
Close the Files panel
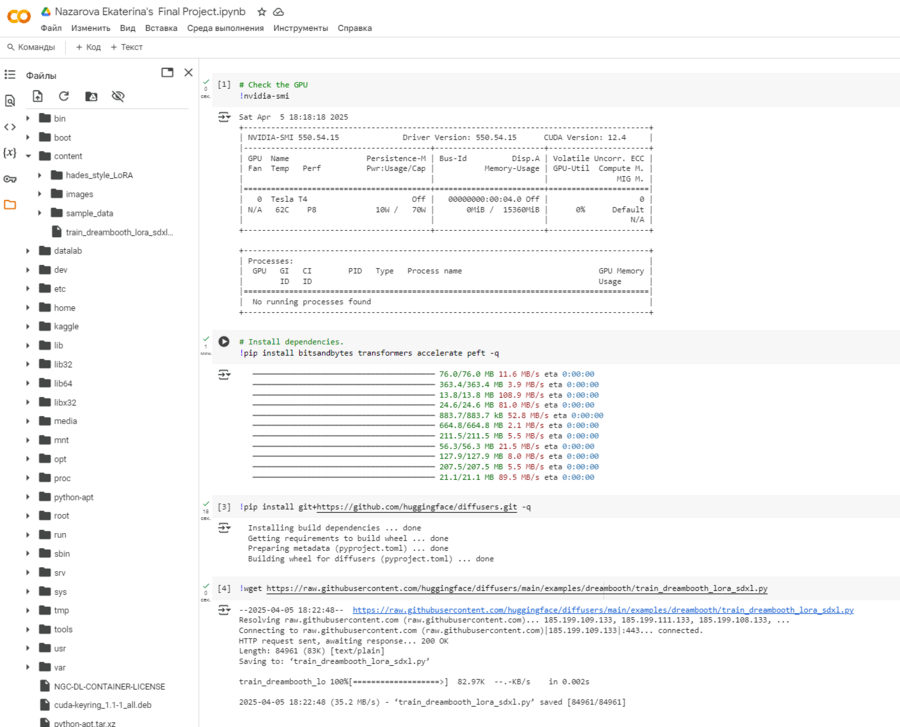[188, 73]
